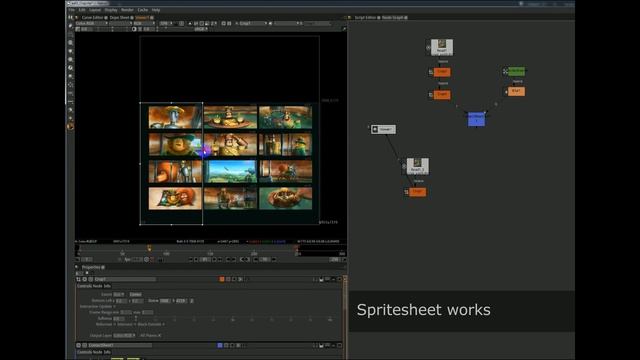
Task: Open the Render menu
Action: (x=127, y=10)
